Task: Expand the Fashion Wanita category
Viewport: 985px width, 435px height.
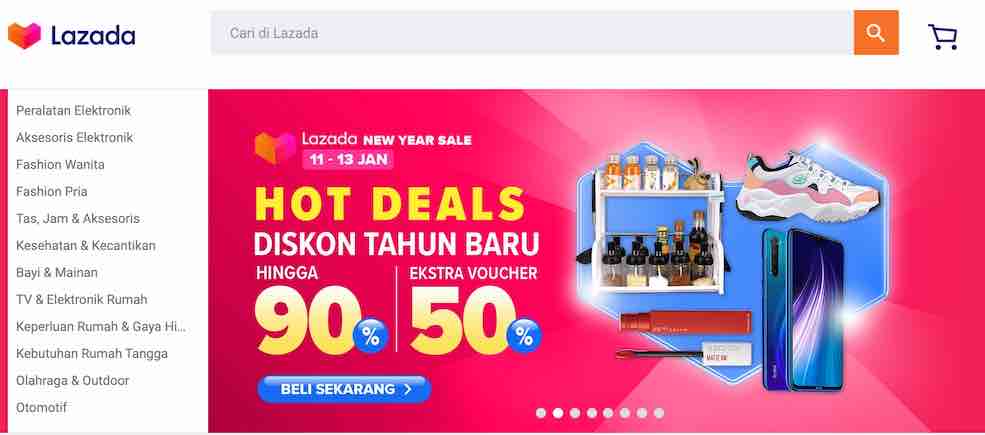Action: point(60,165)
